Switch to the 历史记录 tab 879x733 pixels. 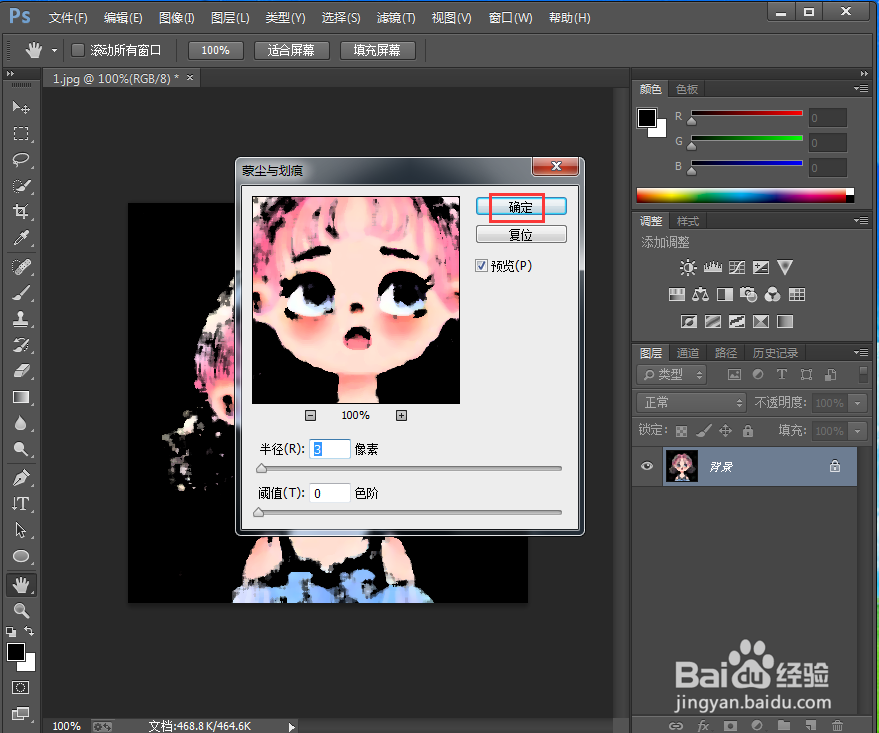(x=775, y=352)
